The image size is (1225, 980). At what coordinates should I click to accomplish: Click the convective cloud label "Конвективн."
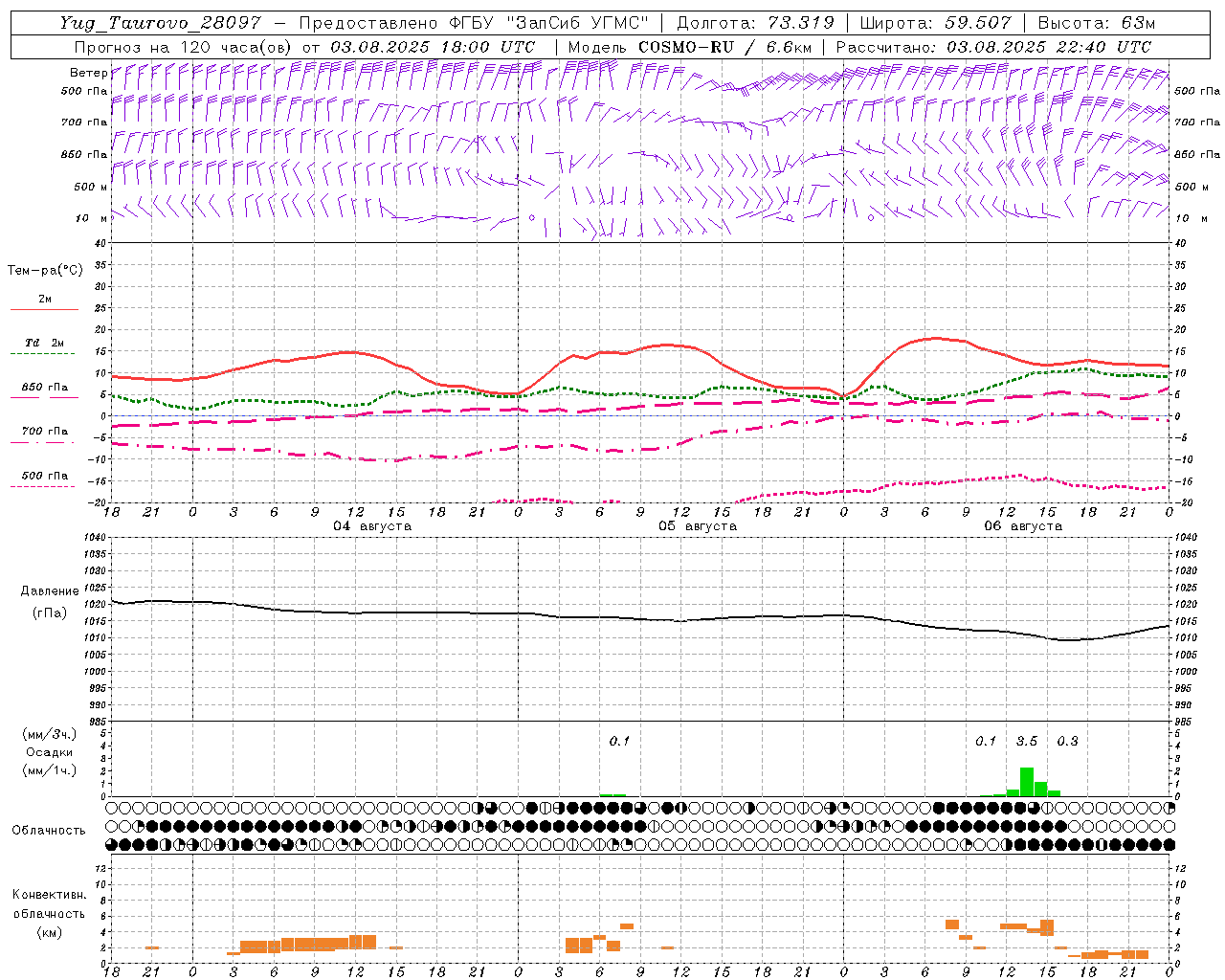point(50,895)
